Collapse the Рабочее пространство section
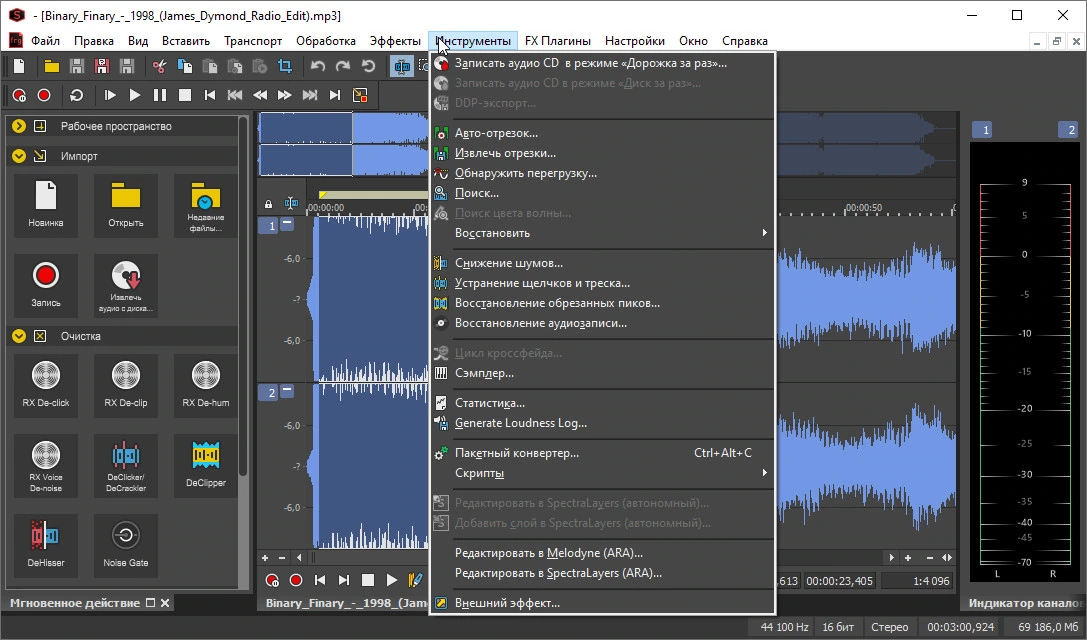 tap(19, 126)
